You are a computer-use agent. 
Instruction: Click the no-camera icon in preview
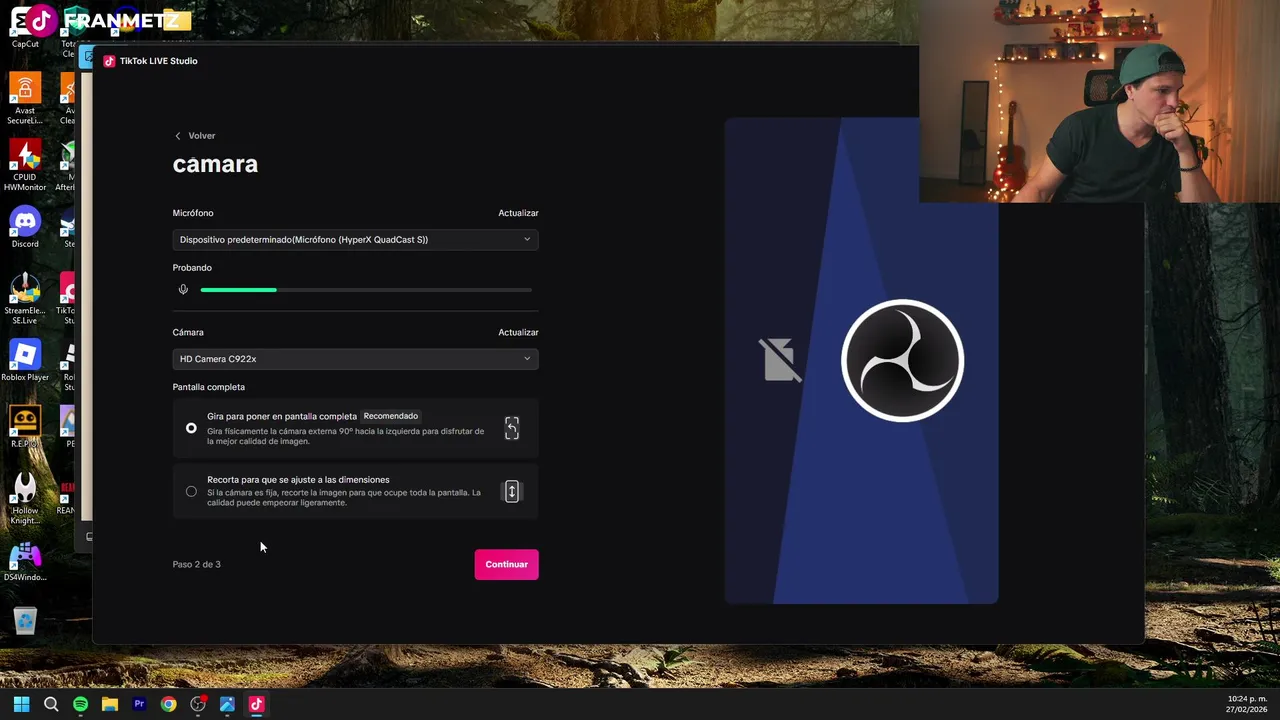(780, 360)
